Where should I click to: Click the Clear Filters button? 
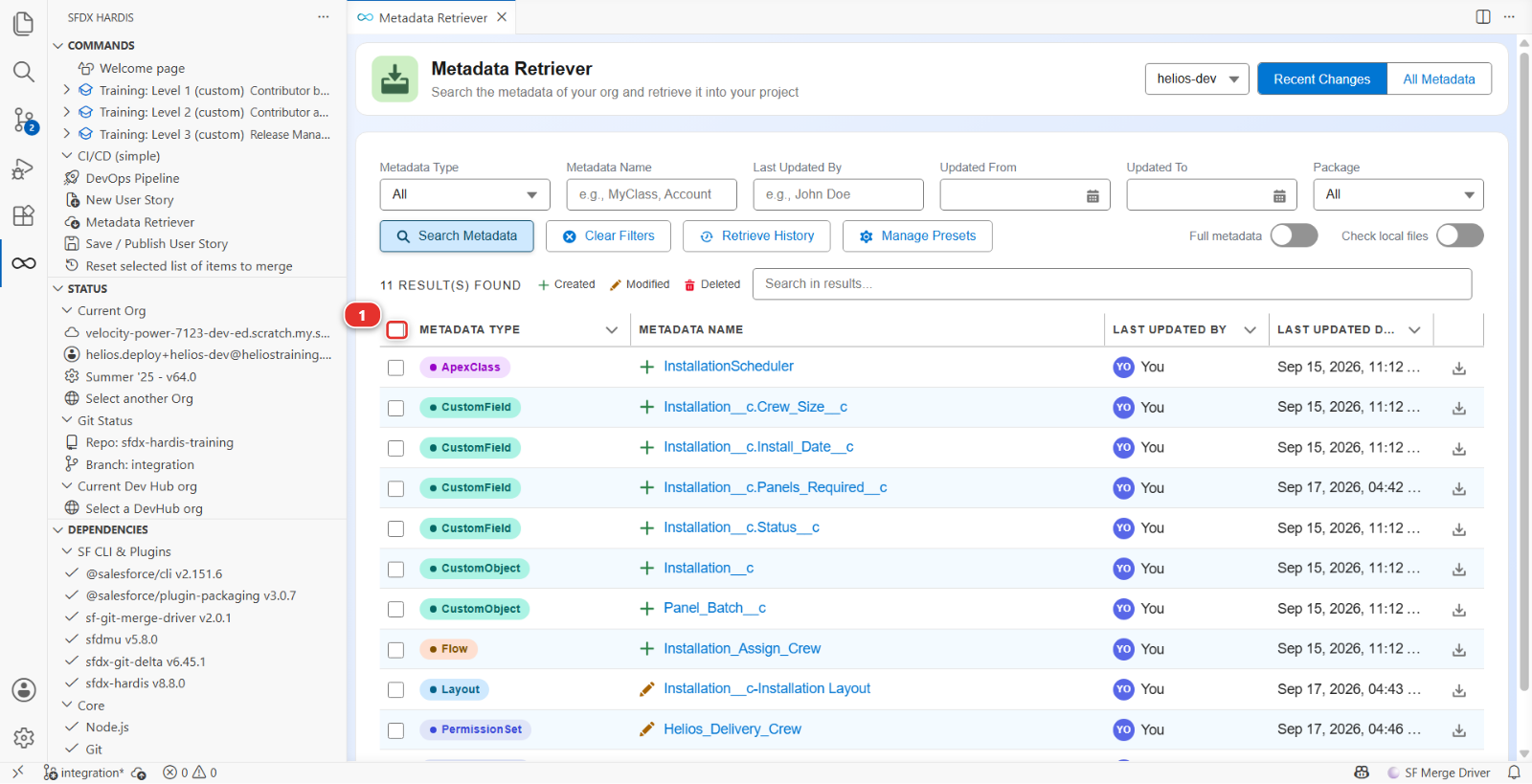tap(608, 236)
